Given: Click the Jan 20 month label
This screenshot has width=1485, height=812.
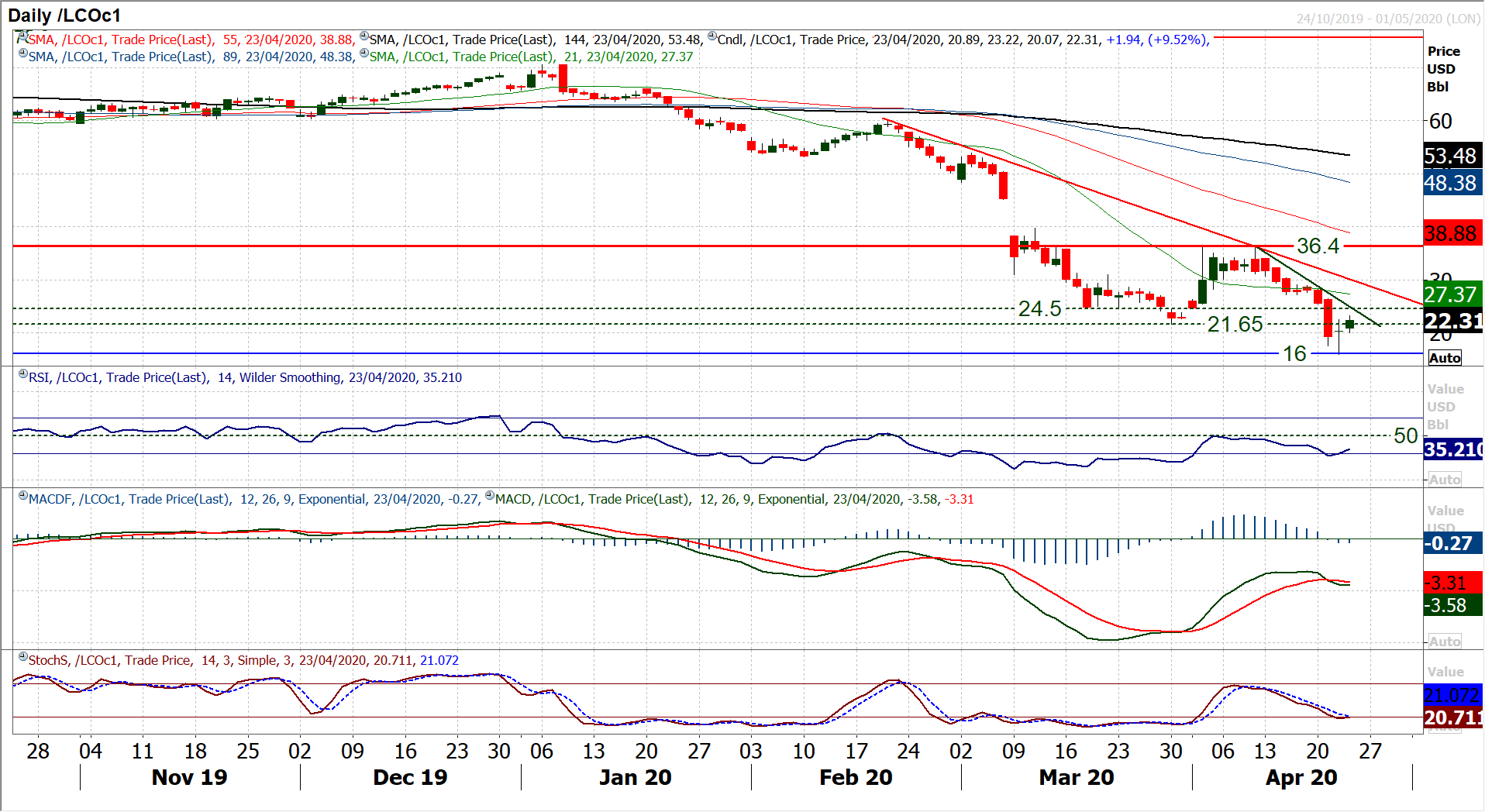Looking at the screenshot, I should [x=636, y=777].
